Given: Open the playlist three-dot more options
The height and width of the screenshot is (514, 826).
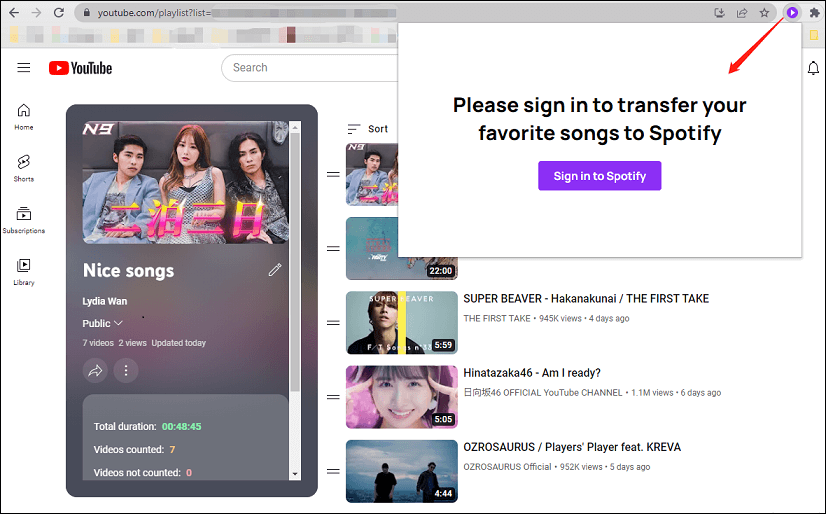Looking at the screenshot, I should 126,371.
